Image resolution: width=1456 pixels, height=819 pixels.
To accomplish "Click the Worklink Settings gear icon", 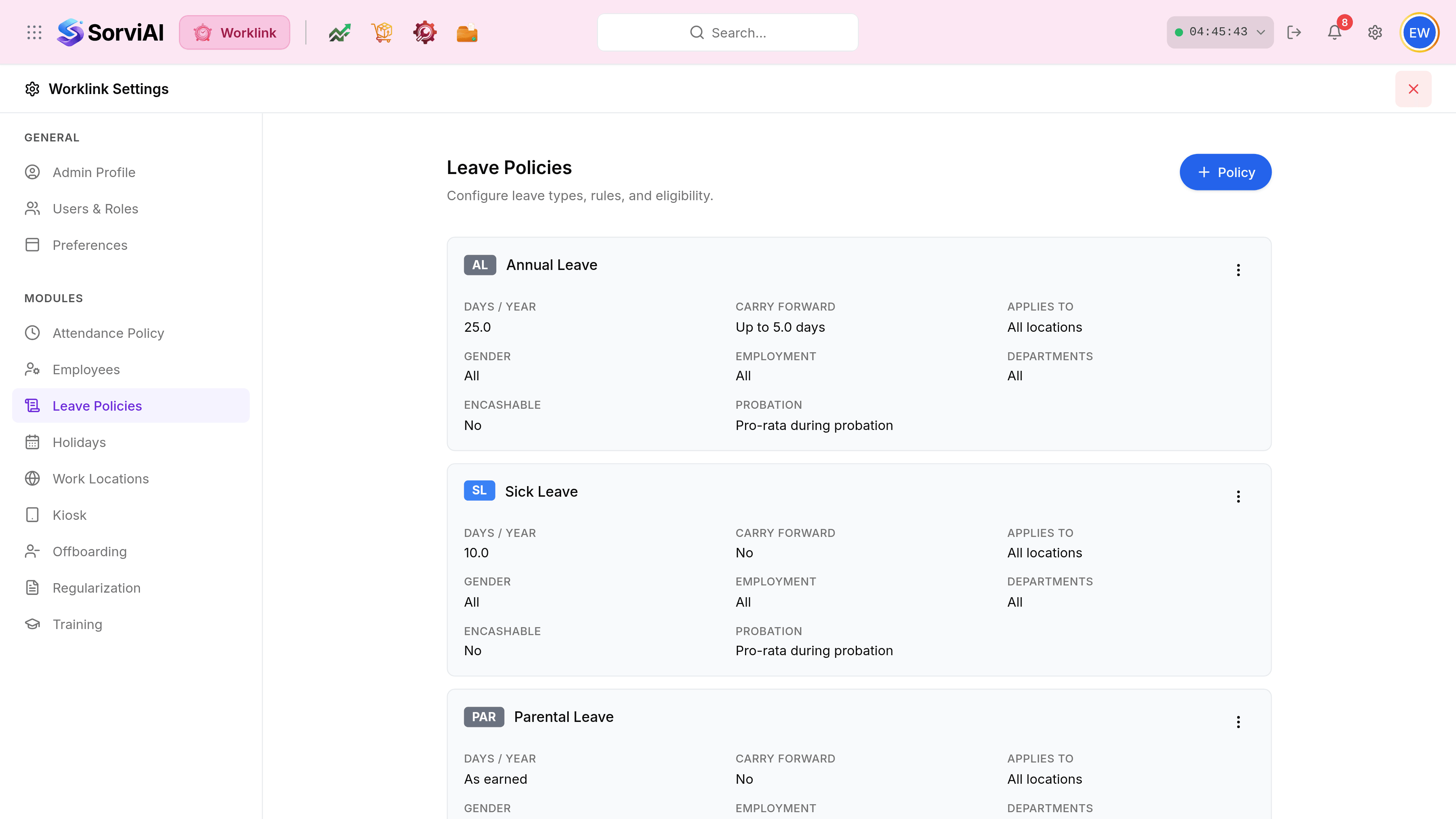I will point(32,89).
